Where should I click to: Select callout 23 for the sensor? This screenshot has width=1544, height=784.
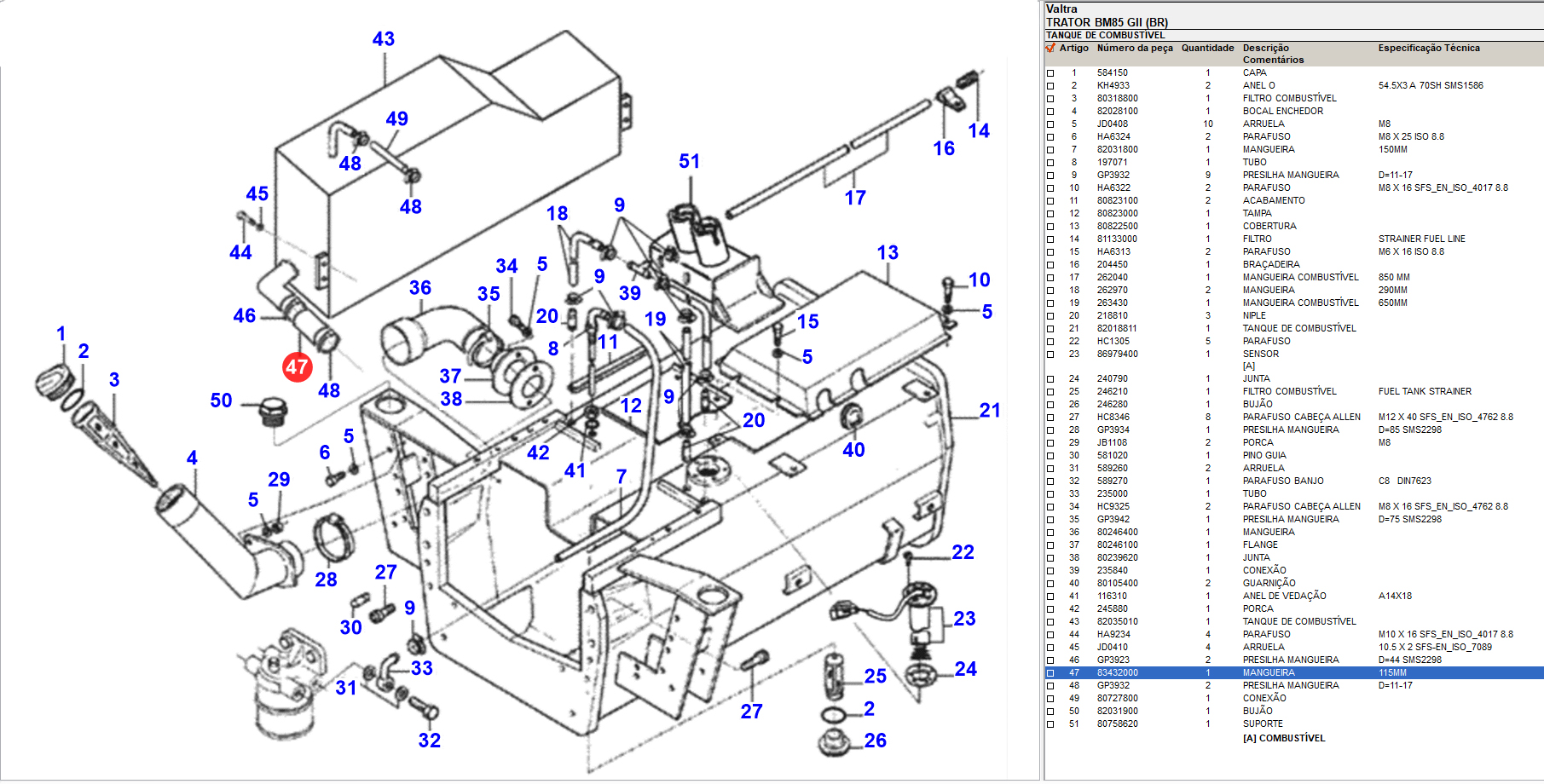[964, 619]
